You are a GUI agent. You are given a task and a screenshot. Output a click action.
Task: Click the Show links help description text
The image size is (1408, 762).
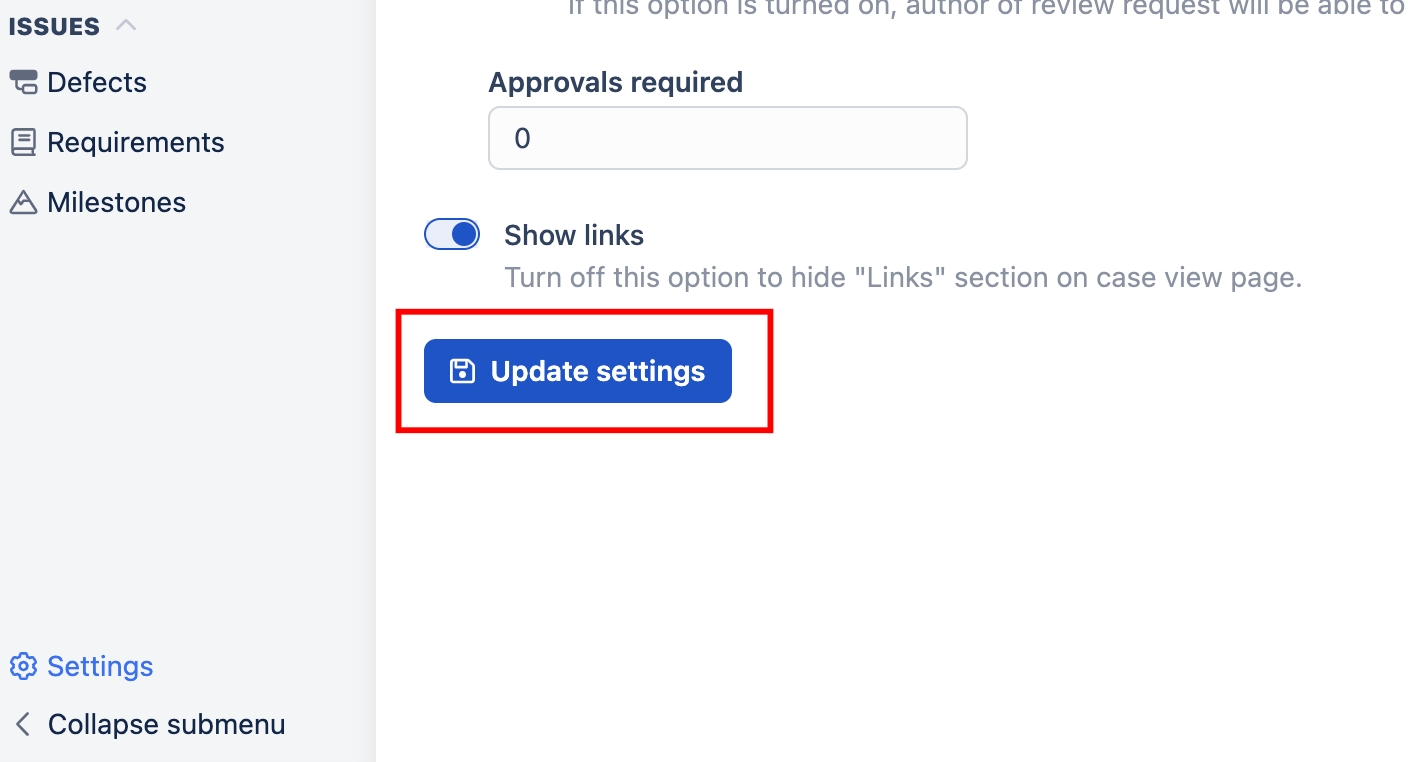(x=903, y=277)
